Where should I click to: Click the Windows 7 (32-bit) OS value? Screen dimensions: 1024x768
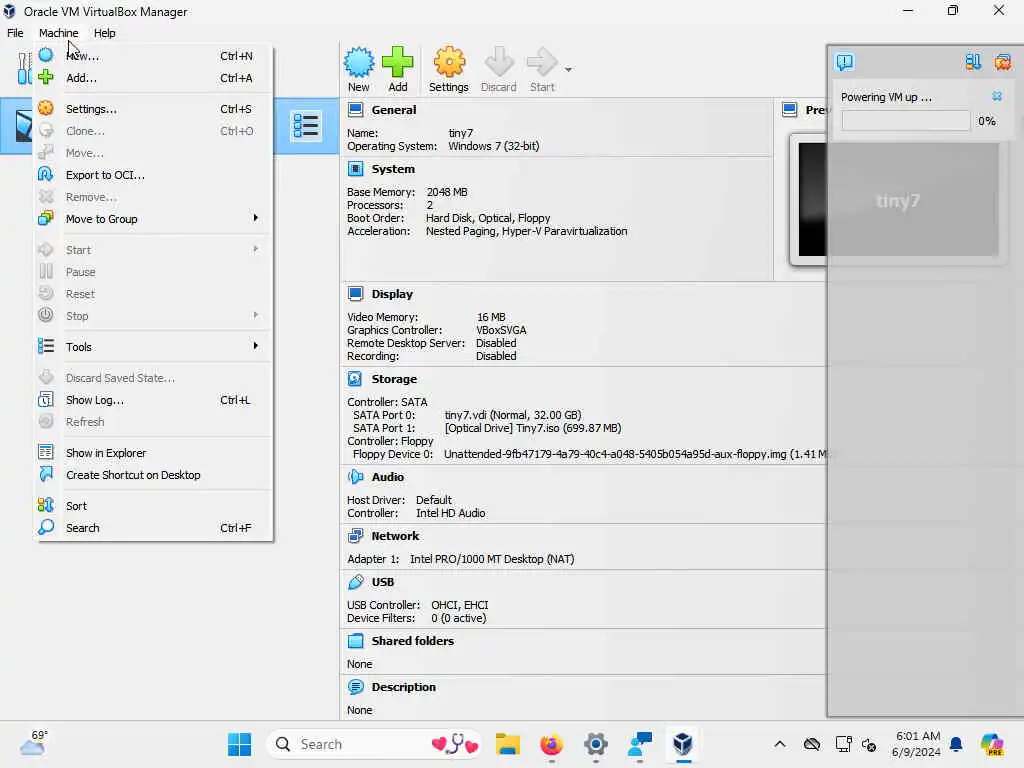click(494, 146)
